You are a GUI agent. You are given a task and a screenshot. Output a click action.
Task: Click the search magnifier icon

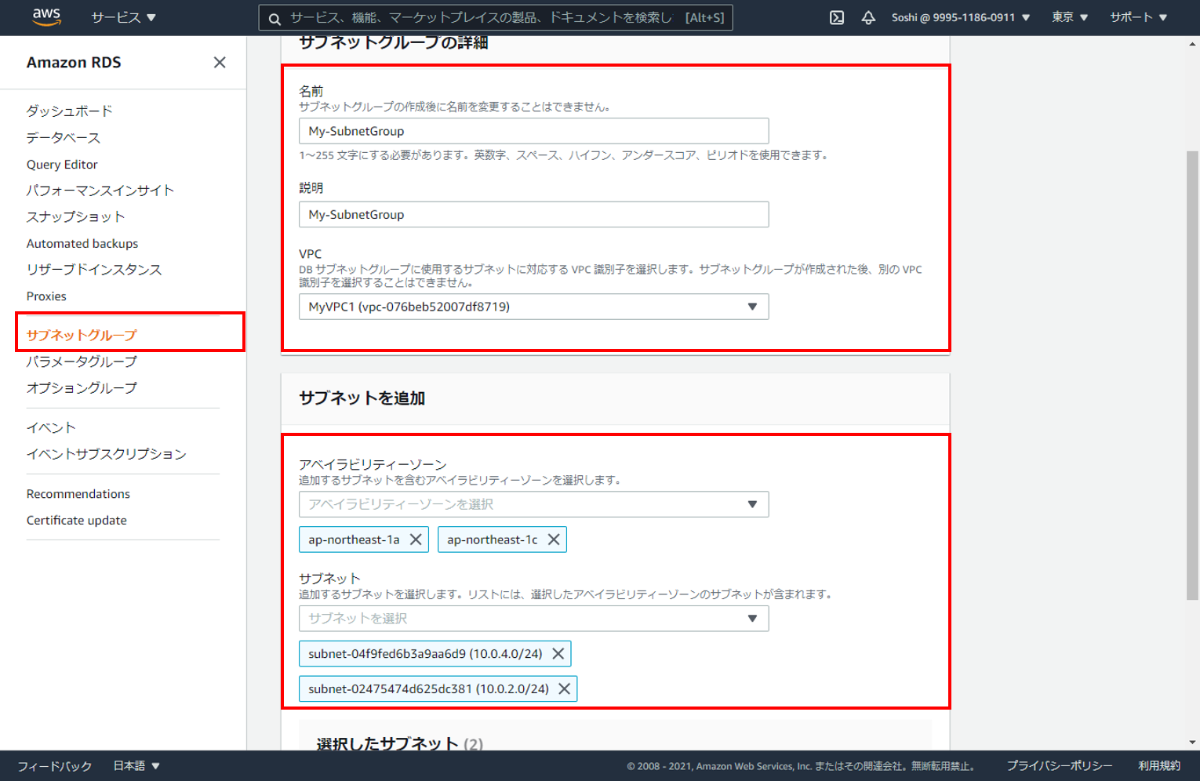pos(275,18)
